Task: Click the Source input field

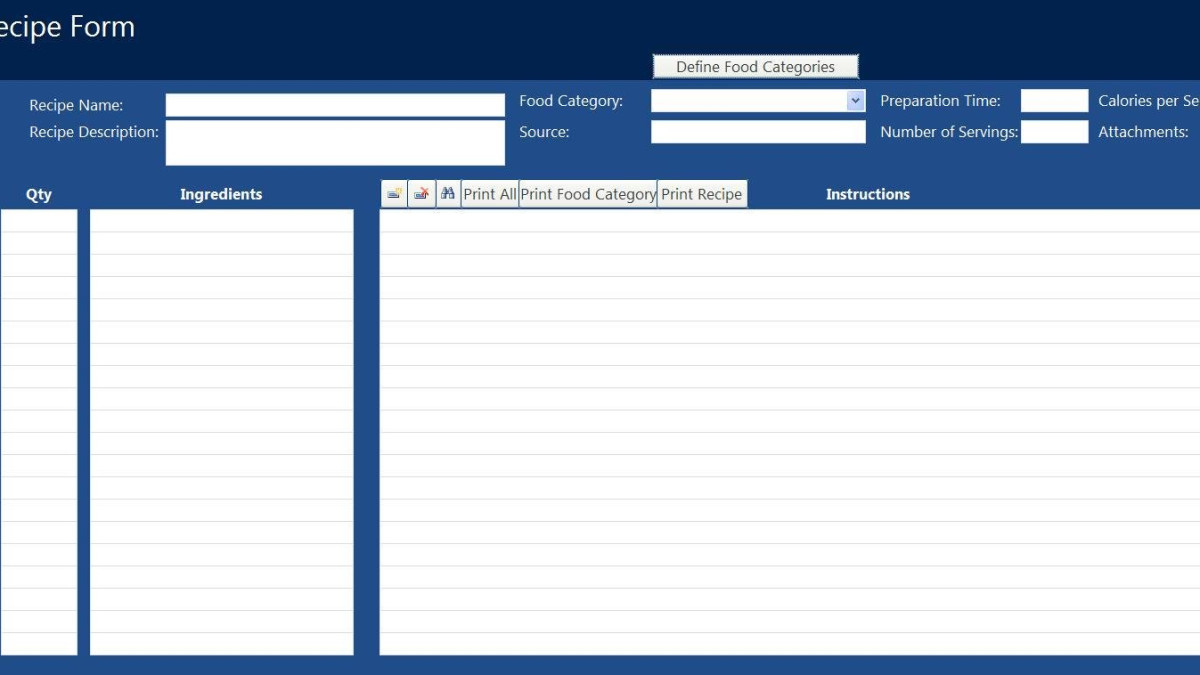Action: 758,132
